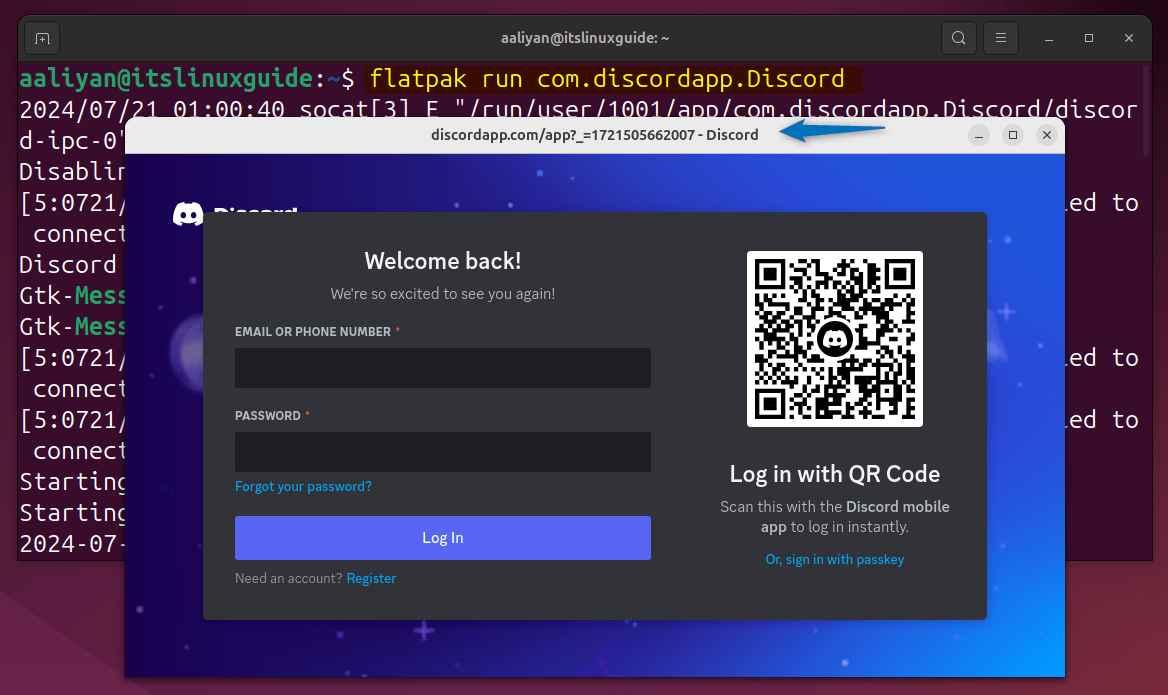The image size is (1168, 695).
Task: Open the "Forgot your password?" link
Action: (x=303, y=486)
